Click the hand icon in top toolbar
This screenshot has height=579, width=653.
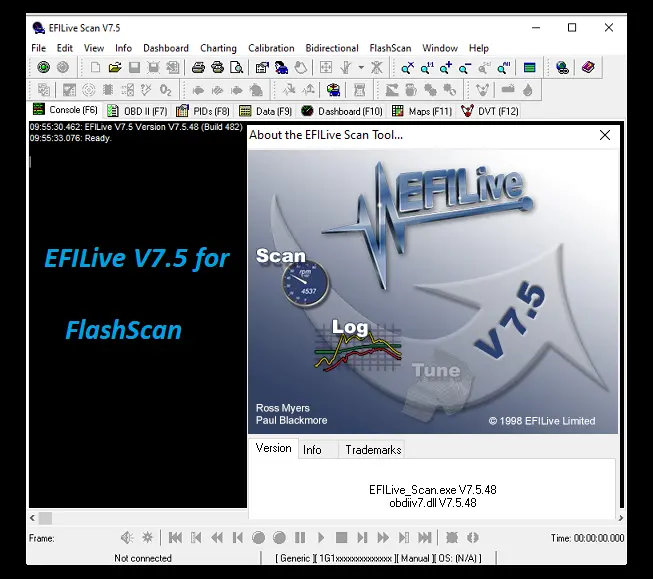pos(301,67)
